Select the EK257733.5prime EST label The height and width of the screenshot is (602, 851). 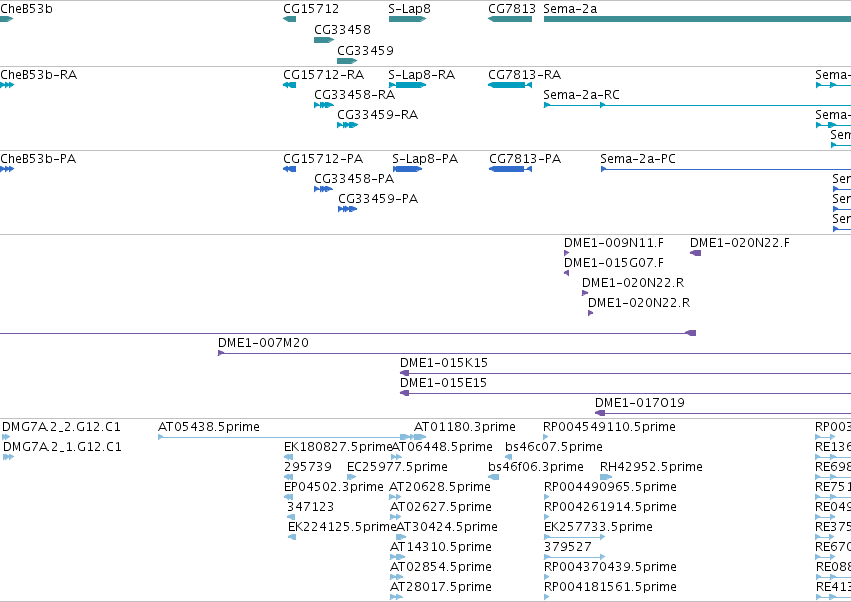598,528
